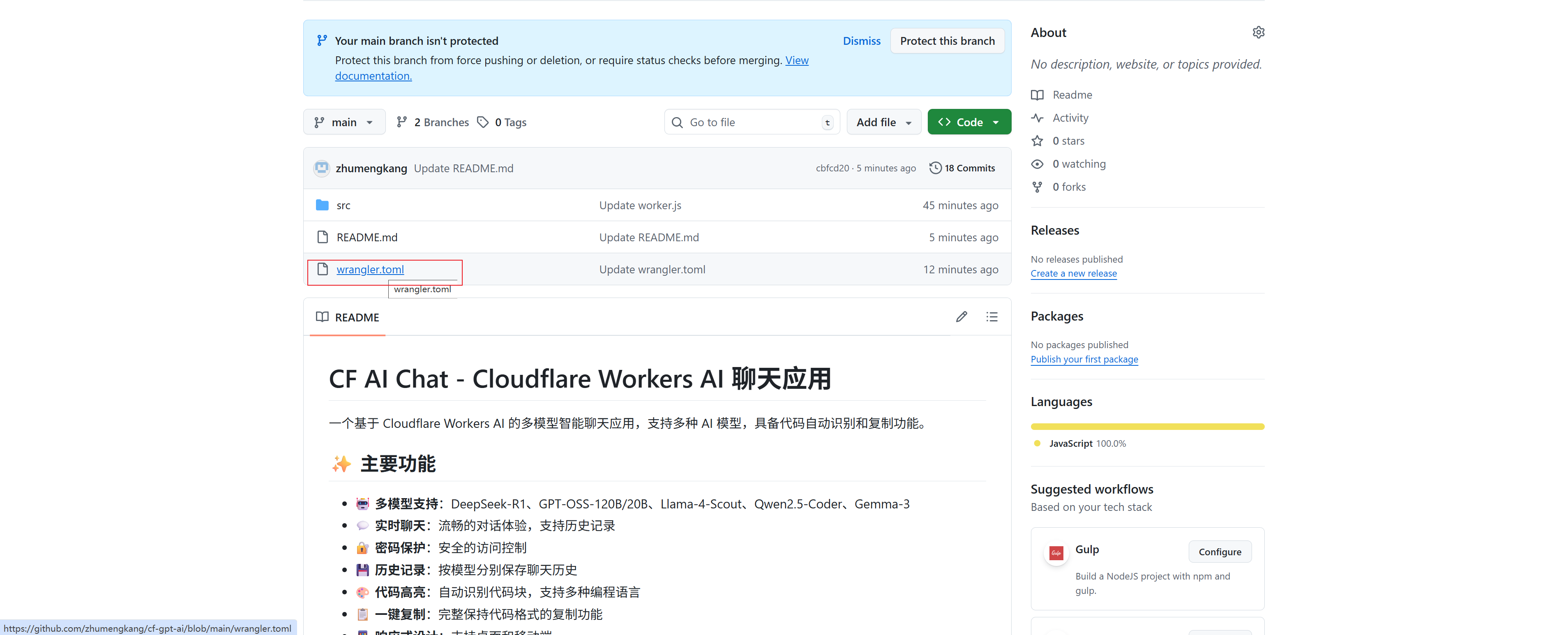Open the 0 stars link
The height and width of the screenshot is (635, 1568).
1068,141
